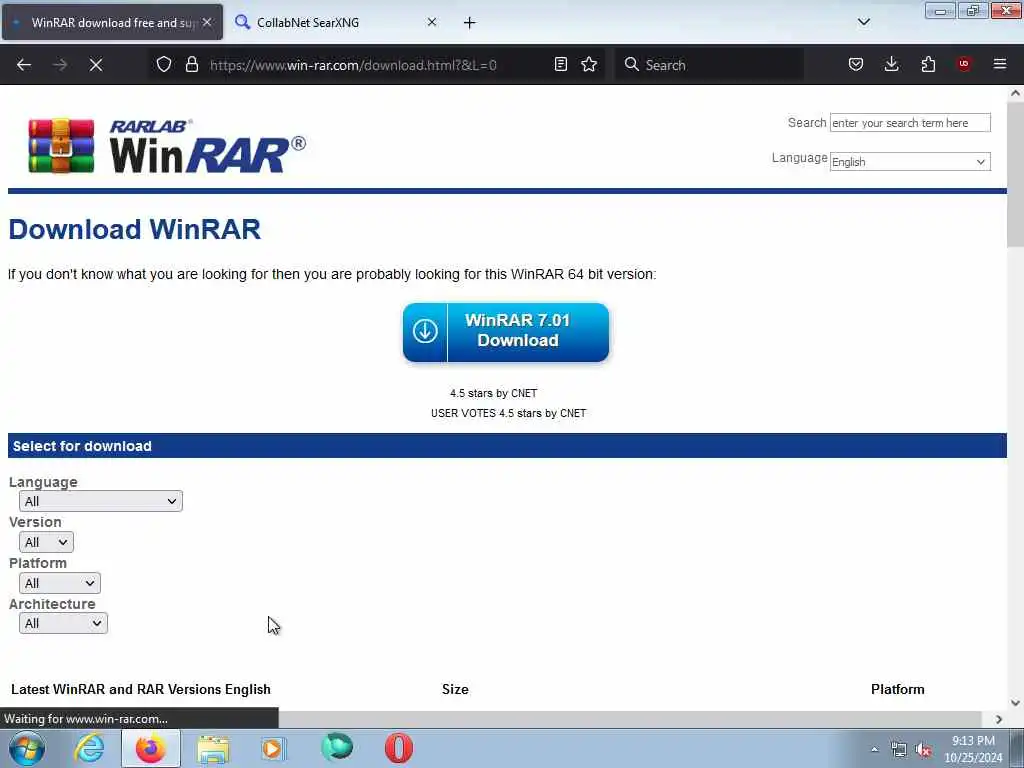The height and width of the screenshot is (768, 1024).
Task: Open the green round taskbar app
Action: pos(337,748)
